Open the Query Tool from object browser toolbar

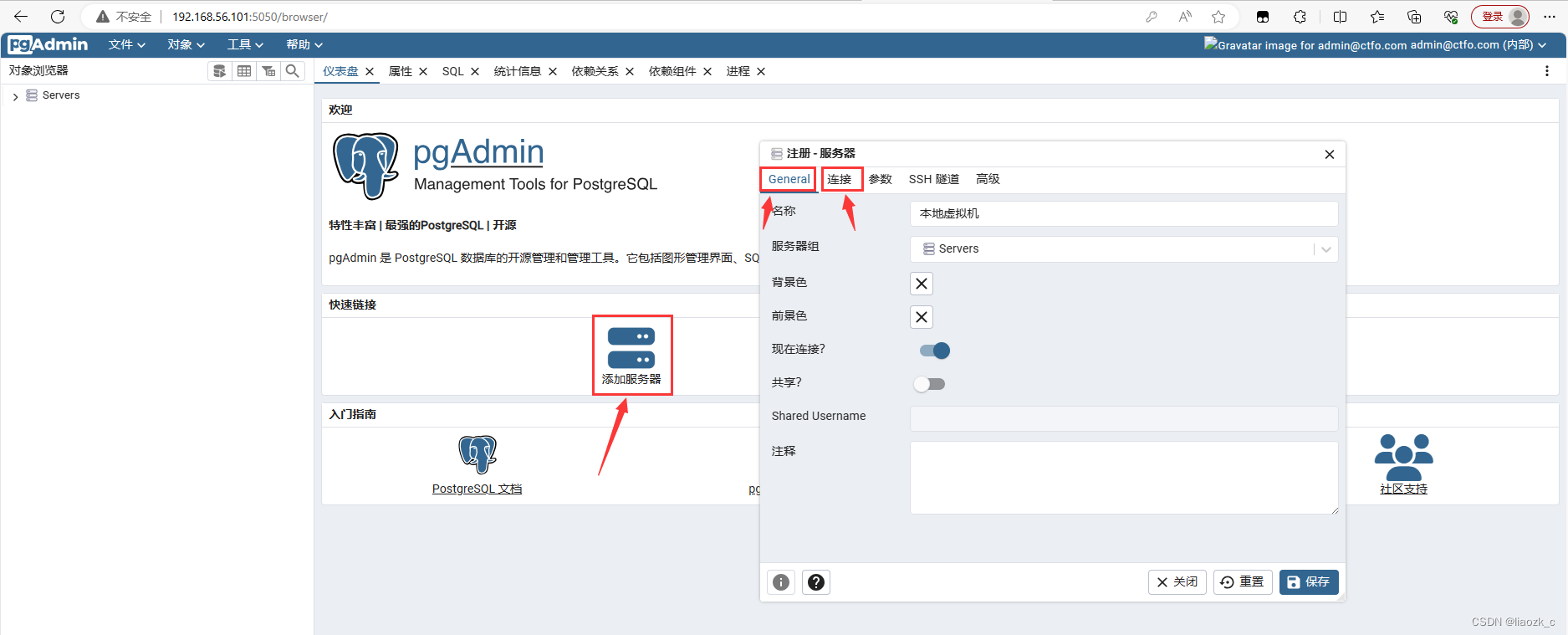point(219,71)
